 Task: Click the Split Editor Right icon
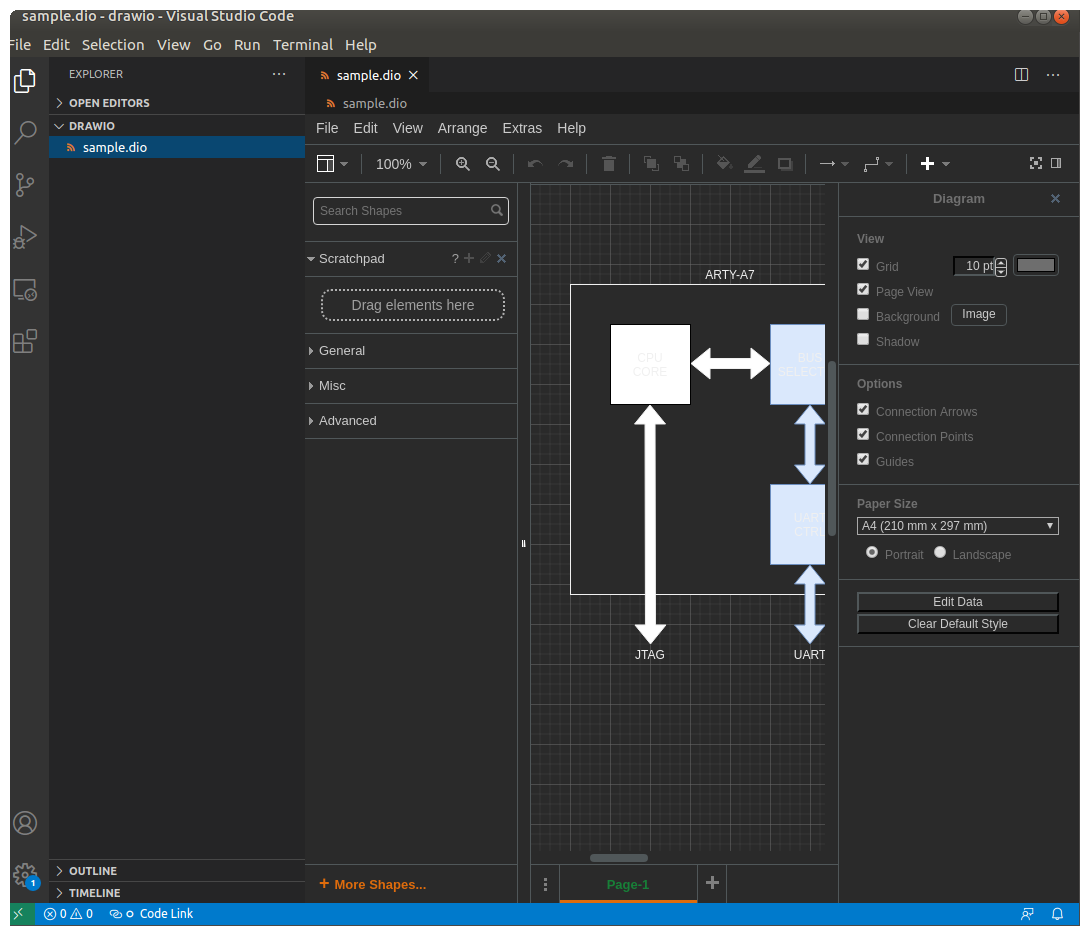[x=1021, y=75]
